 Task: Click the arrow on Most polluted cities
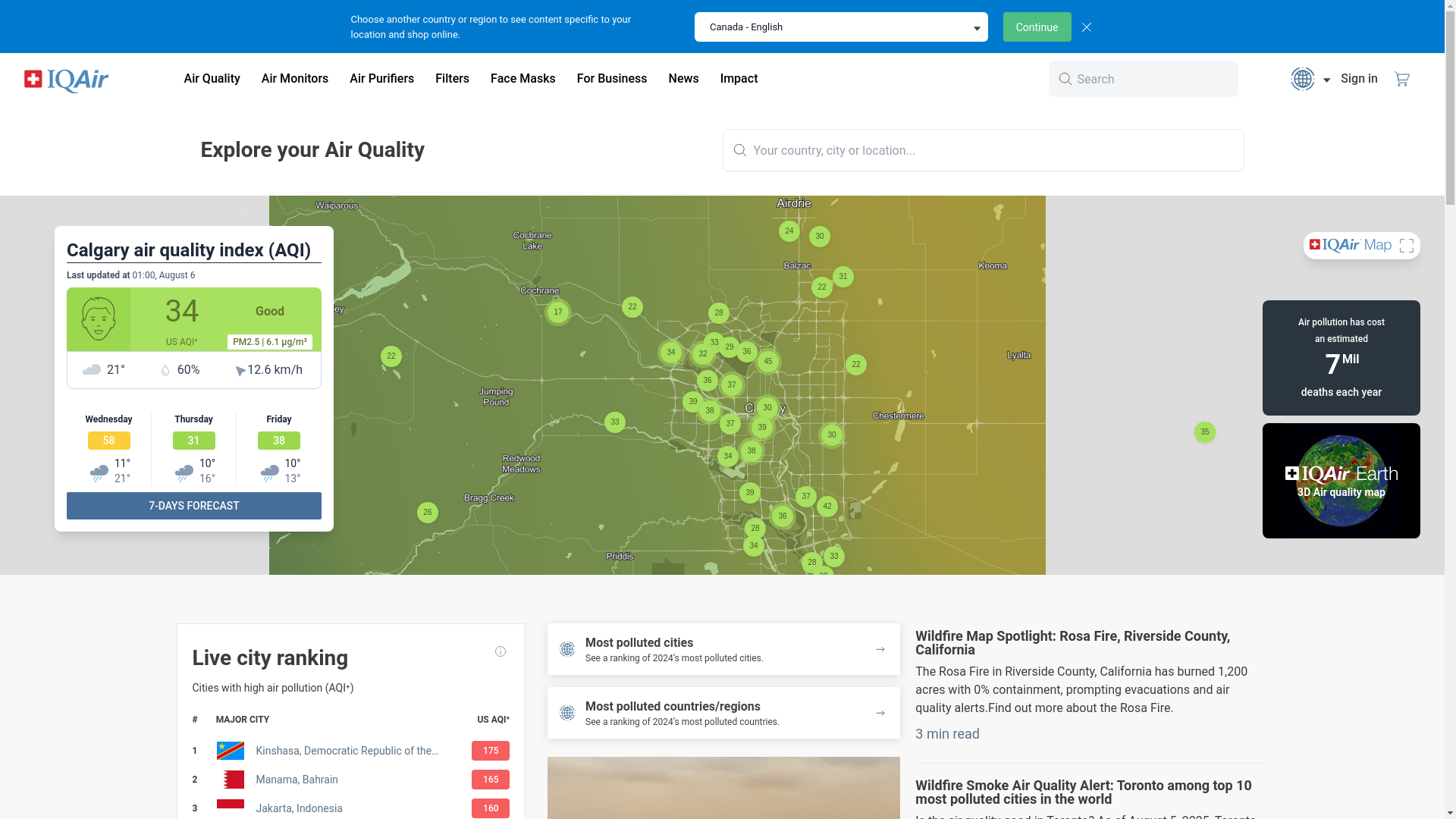(x=880, y=649)
